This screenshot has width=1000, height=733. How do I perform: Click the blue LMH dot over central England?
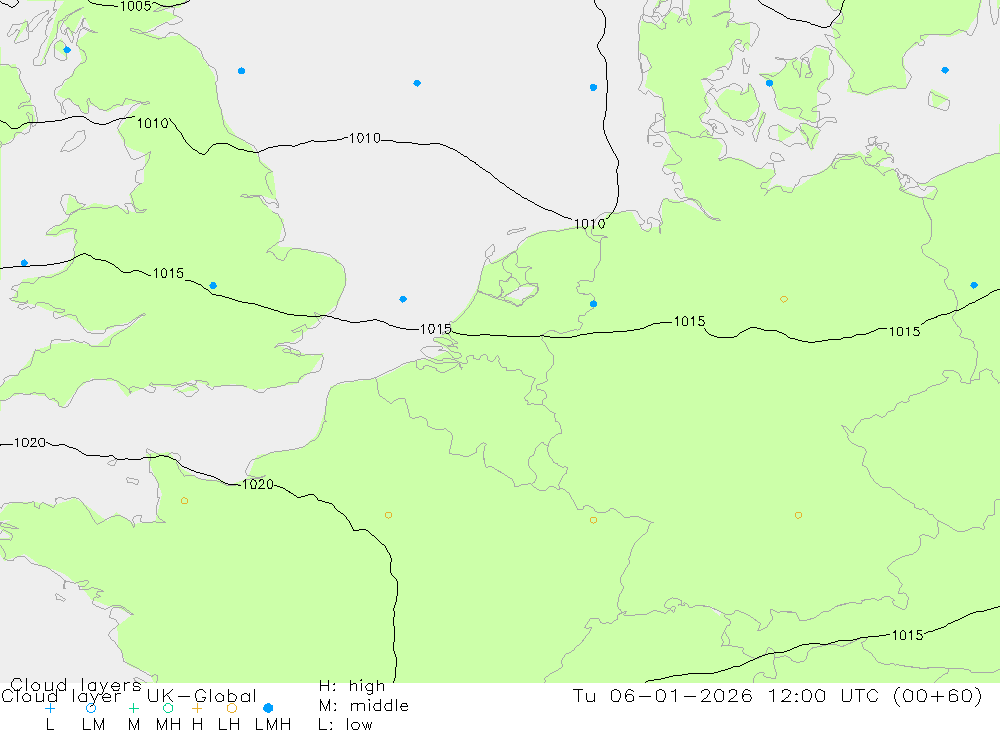point(213,286)
